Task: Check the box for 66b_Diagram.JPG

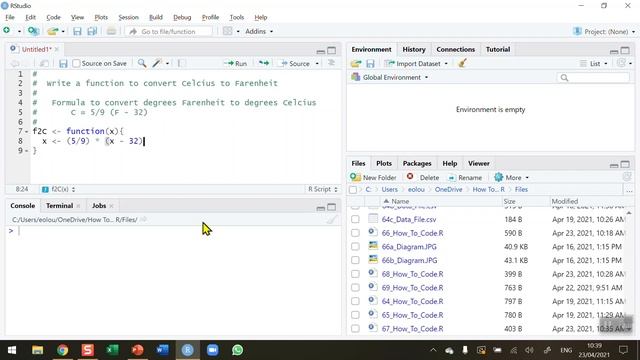Action: click(356, 260)
